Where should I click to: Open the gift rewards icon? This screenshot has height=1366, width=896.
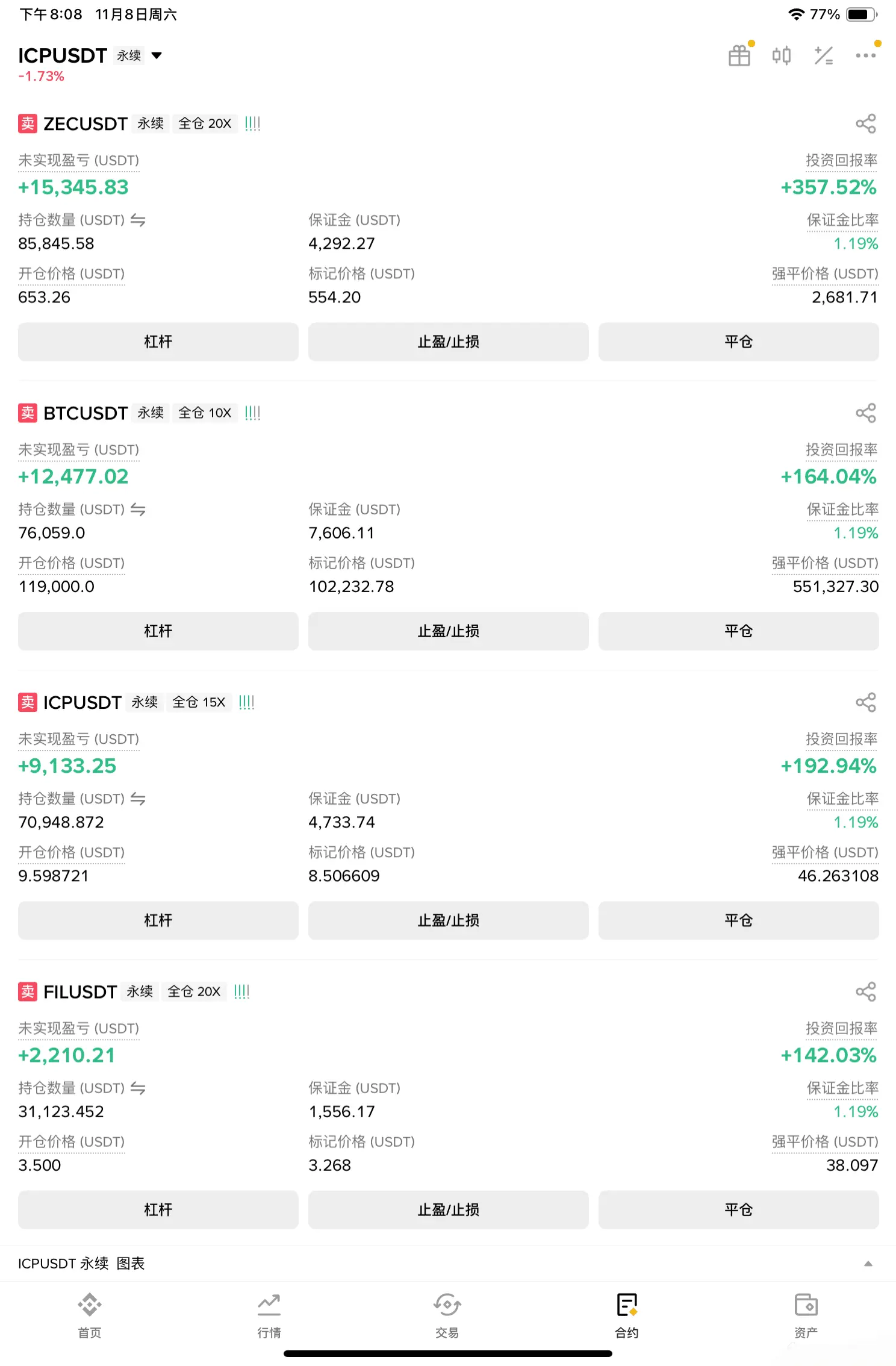[739, 55]
